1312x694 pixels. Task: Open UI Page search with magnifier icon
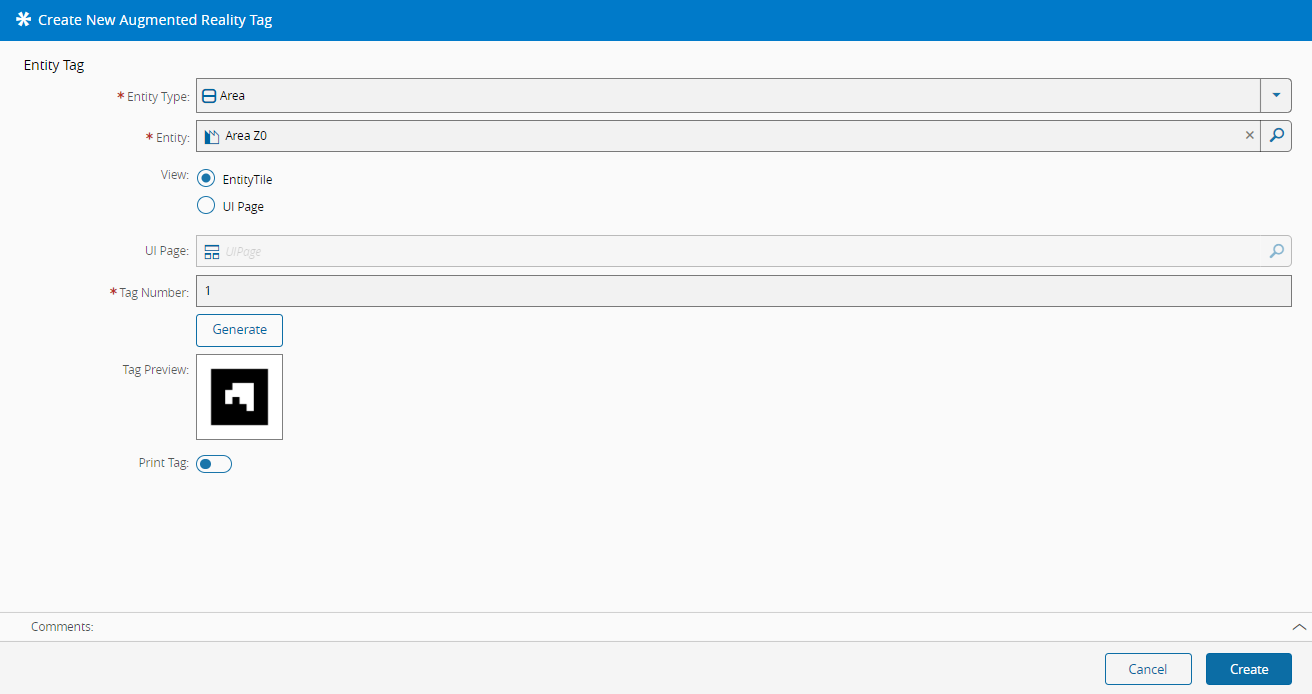[x=1276, y=252]
